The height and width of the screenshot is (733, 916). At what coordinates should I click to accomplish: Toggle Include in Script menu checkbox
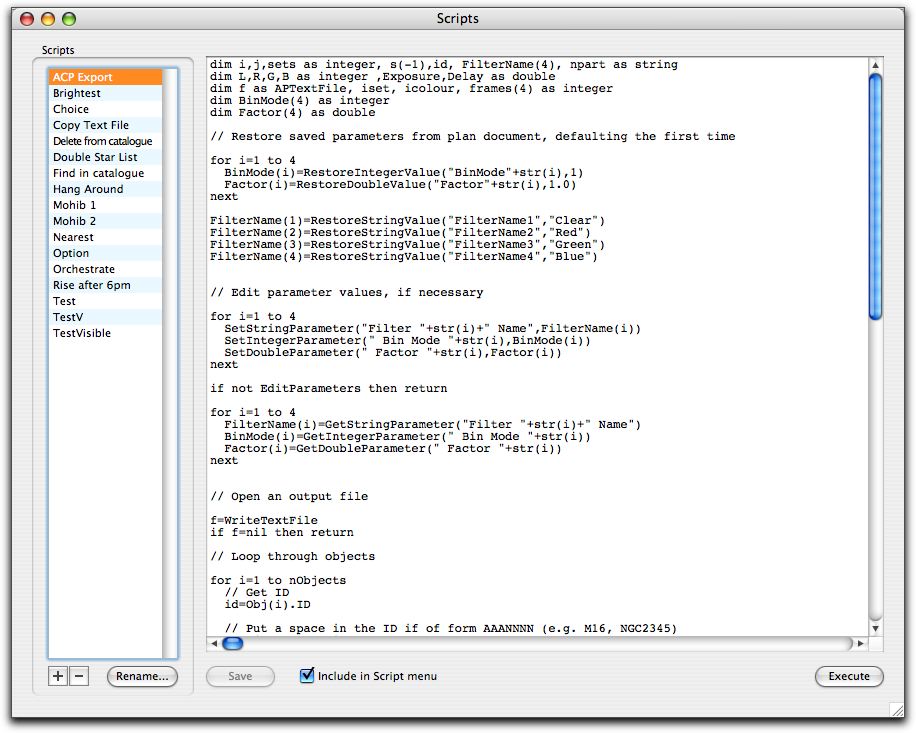(x=308, y=676)
